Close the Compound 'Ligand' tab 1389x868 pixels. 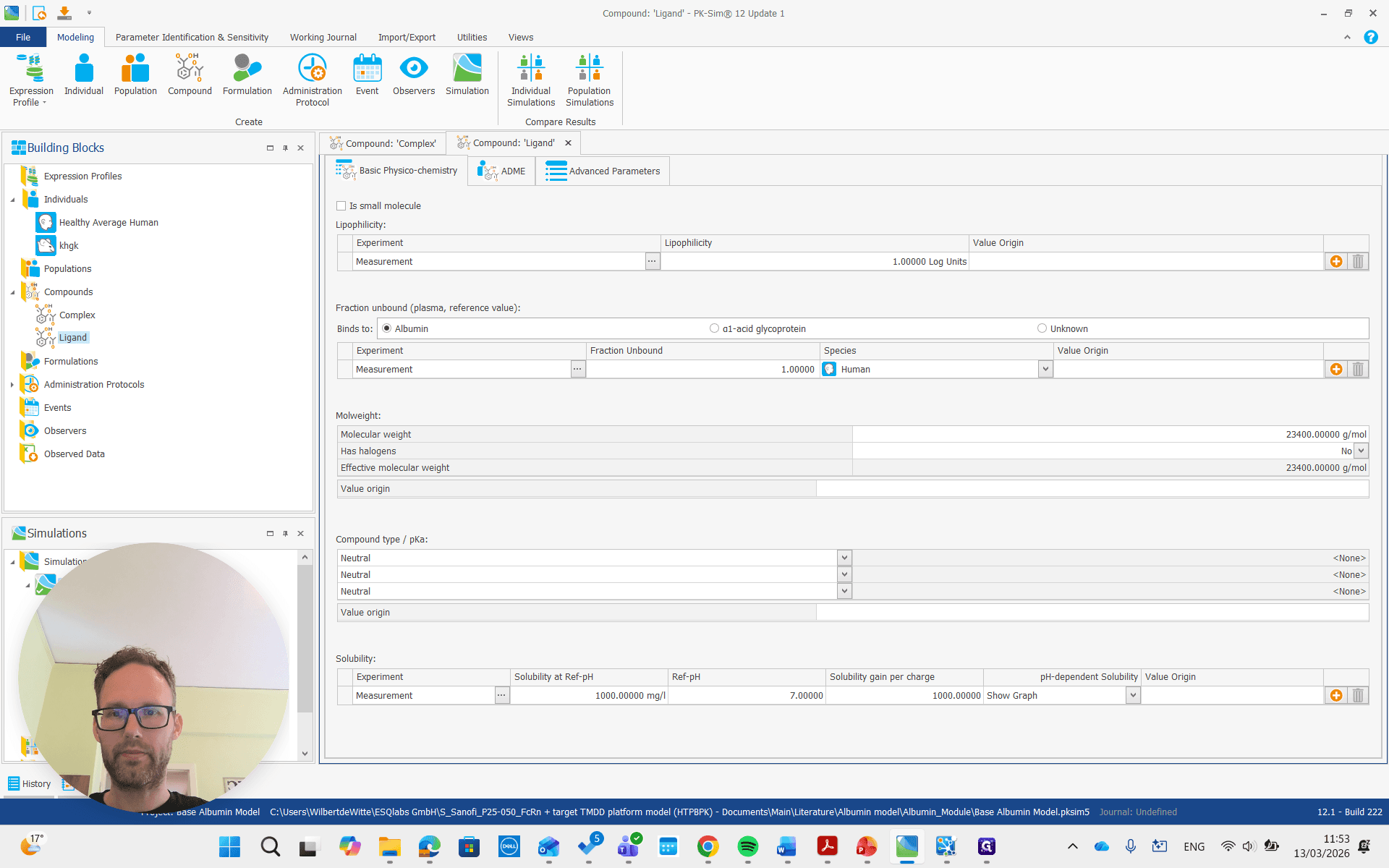coord(569,143)
